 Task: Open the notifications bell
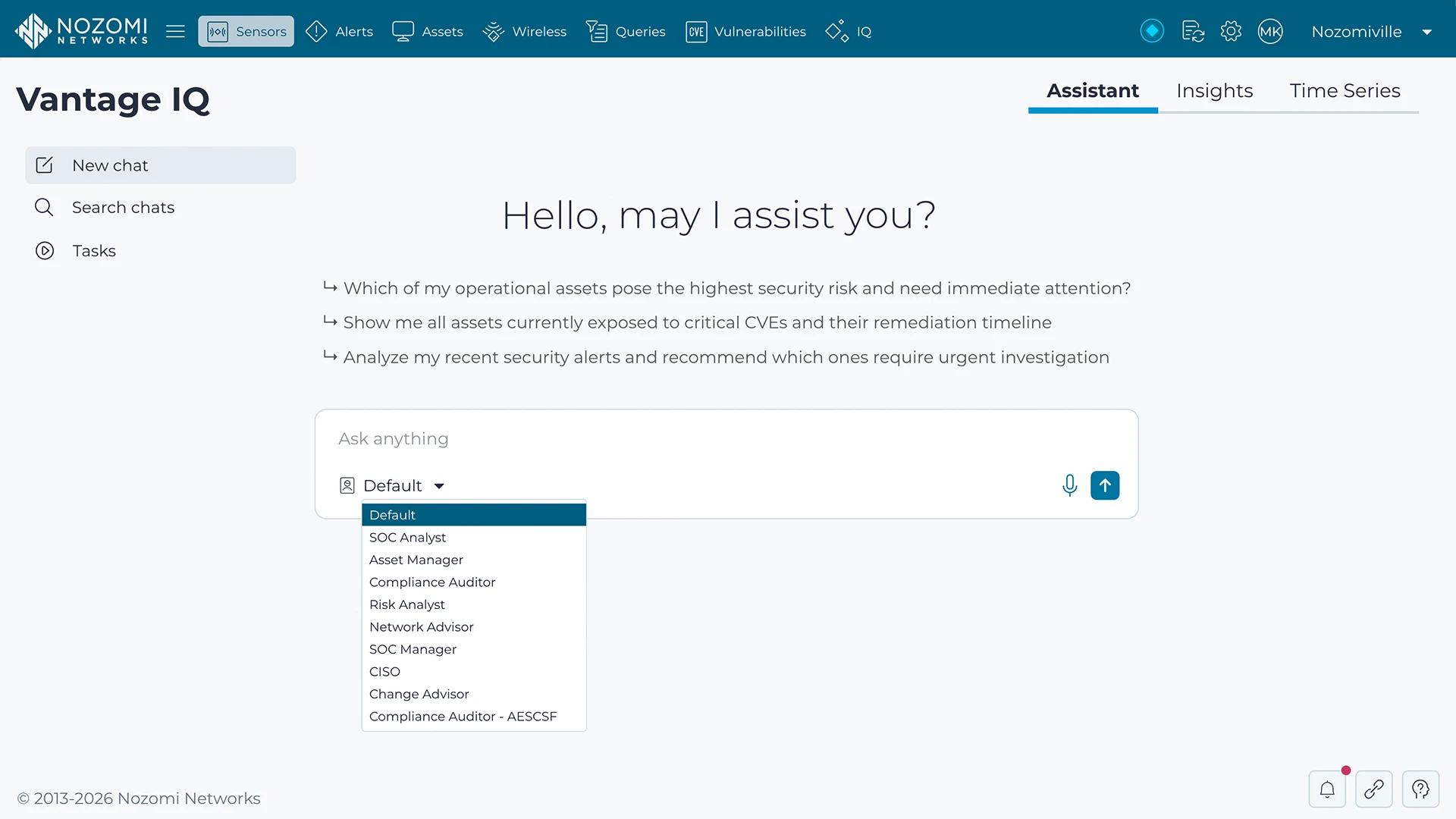(x=1327, y=789)
